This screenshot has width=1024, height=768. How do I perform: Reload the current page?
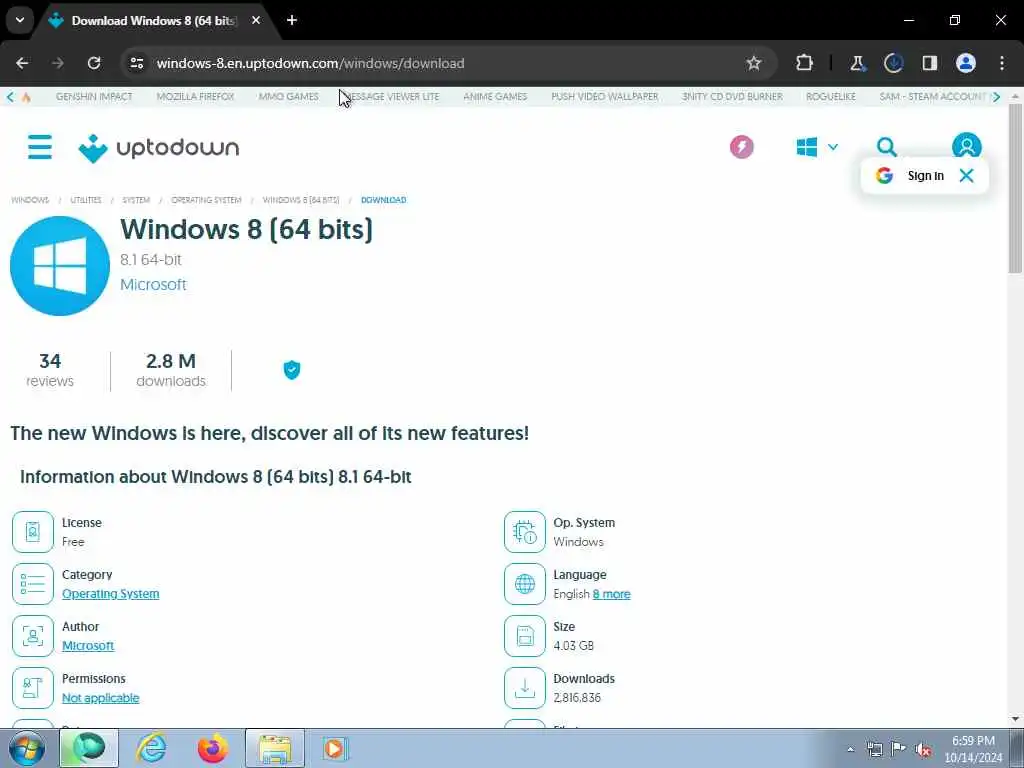[94, 63]
